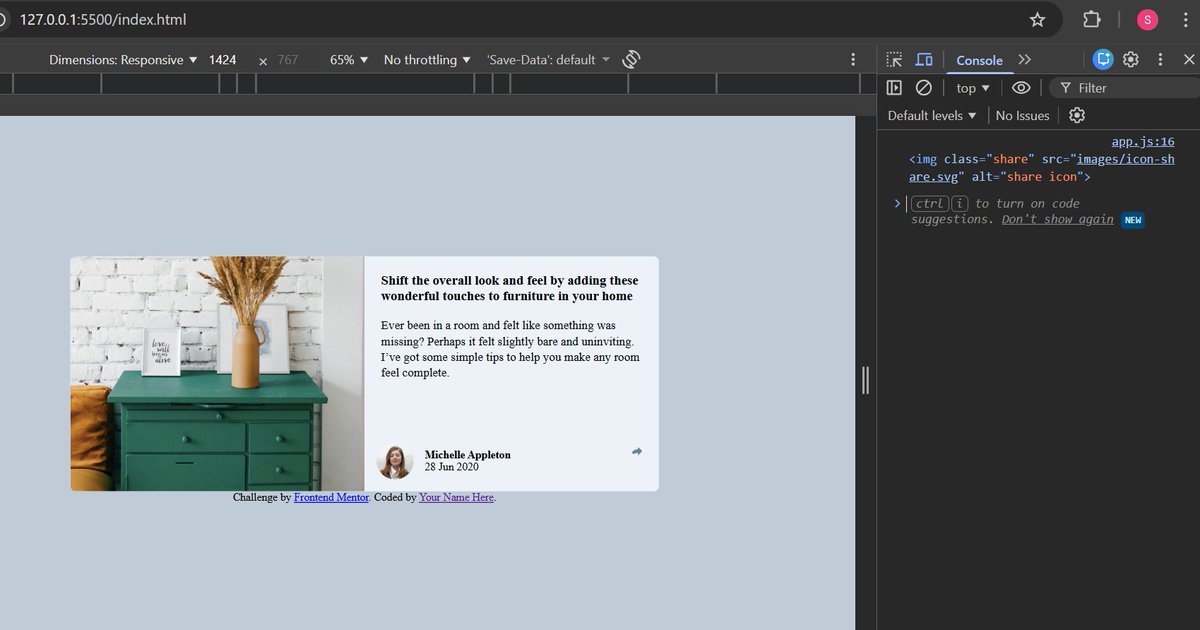Create a live expression with the eye icon
The height and width of the screenshot is (630, 1200).
point(1021,88)
